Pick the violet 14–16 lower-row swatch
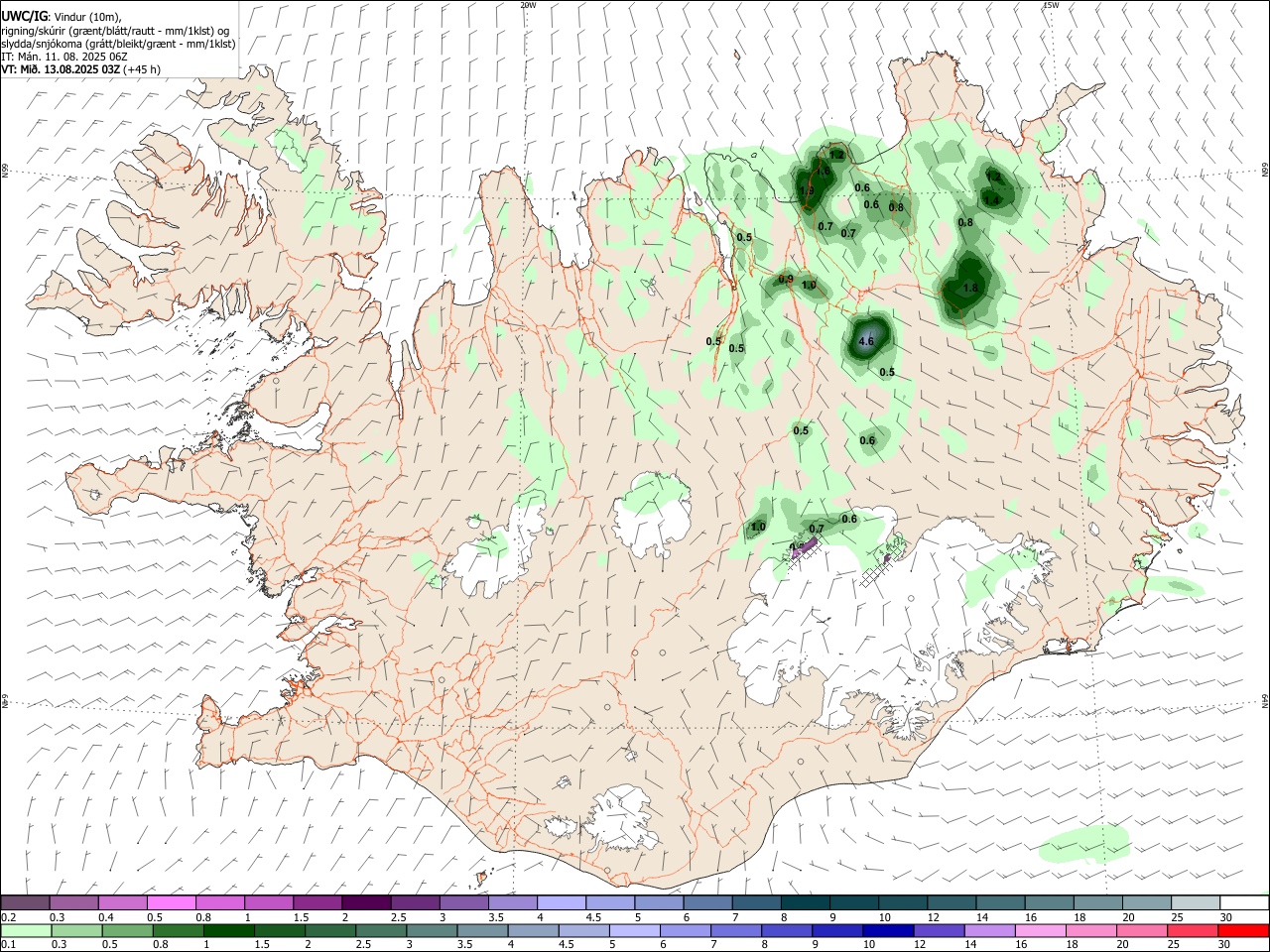This screenshot has width=1270, height=952. pos(988,930)
